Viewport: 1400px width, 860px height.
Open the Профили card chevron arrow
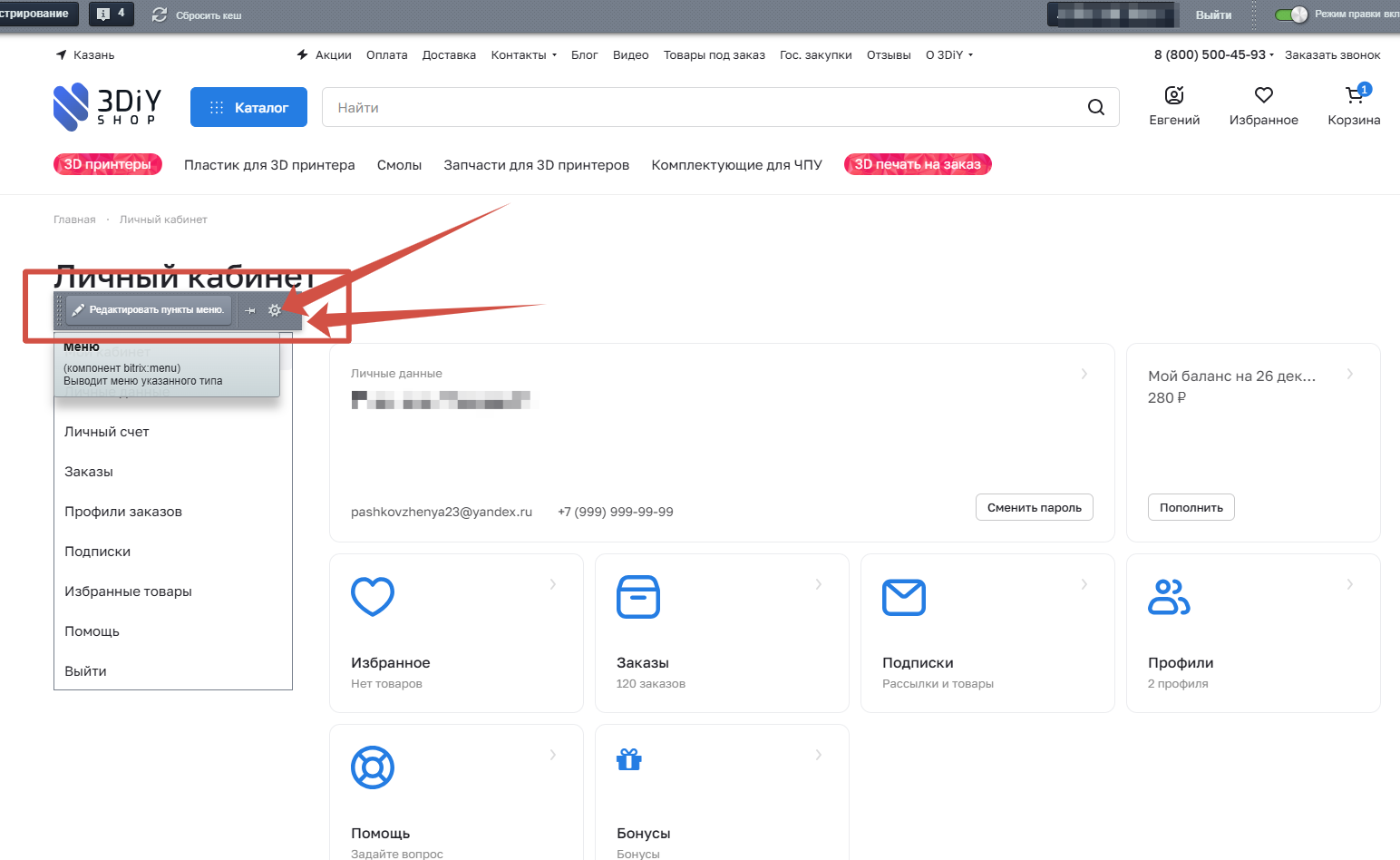(x=1350, y=584)
